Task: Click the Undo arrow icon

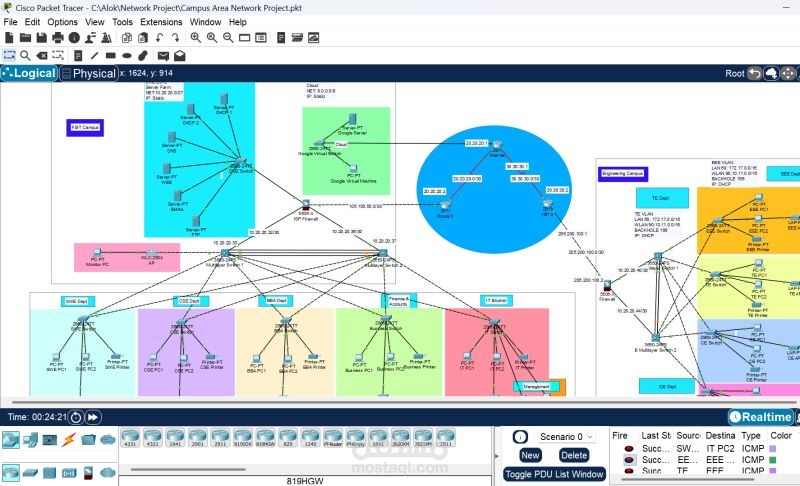Action: point(160,38)
